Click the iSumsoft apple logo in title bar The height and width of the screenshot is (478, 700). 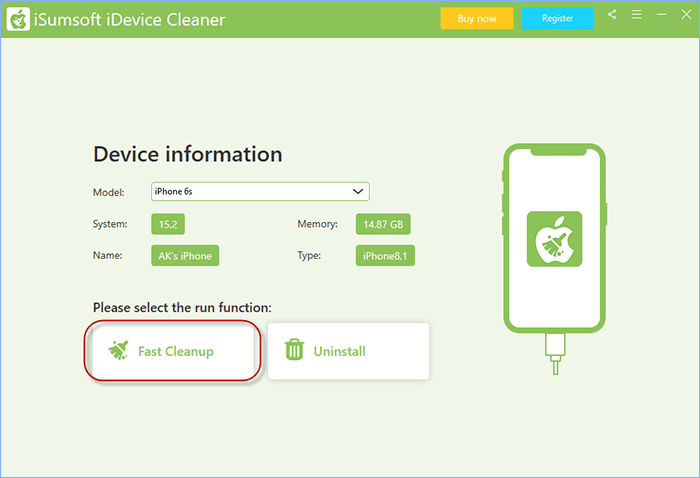(x=18, y=19)
